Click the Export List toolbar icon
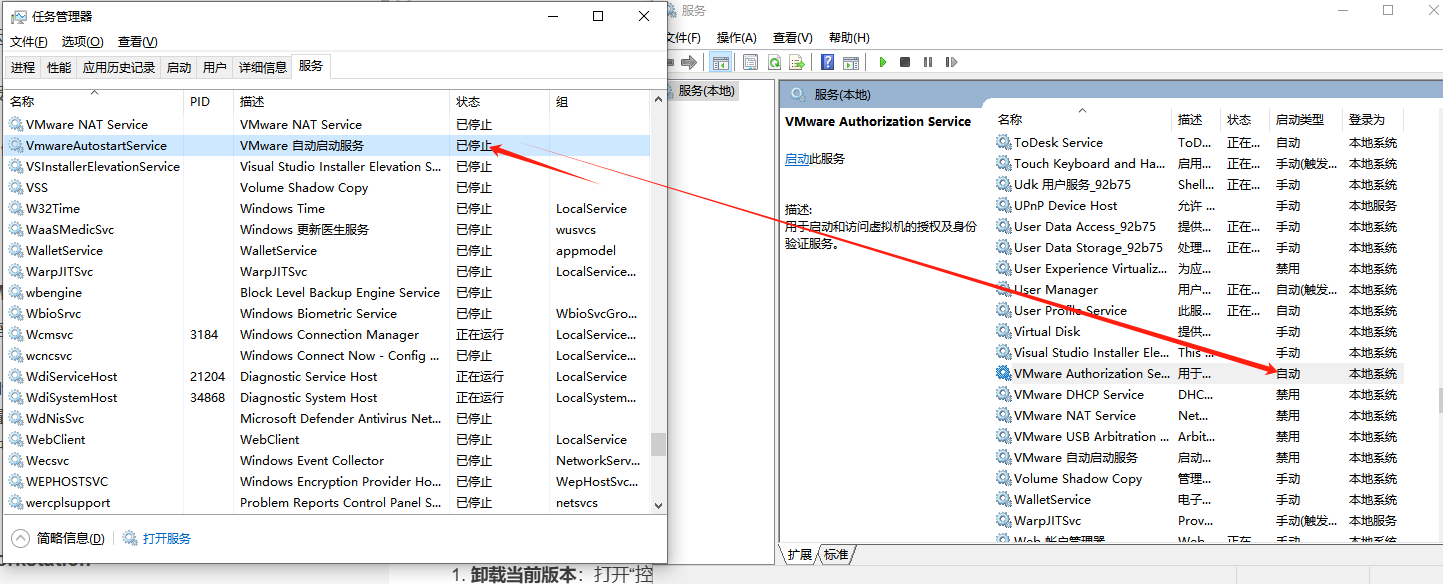 (x=796, y=62)
